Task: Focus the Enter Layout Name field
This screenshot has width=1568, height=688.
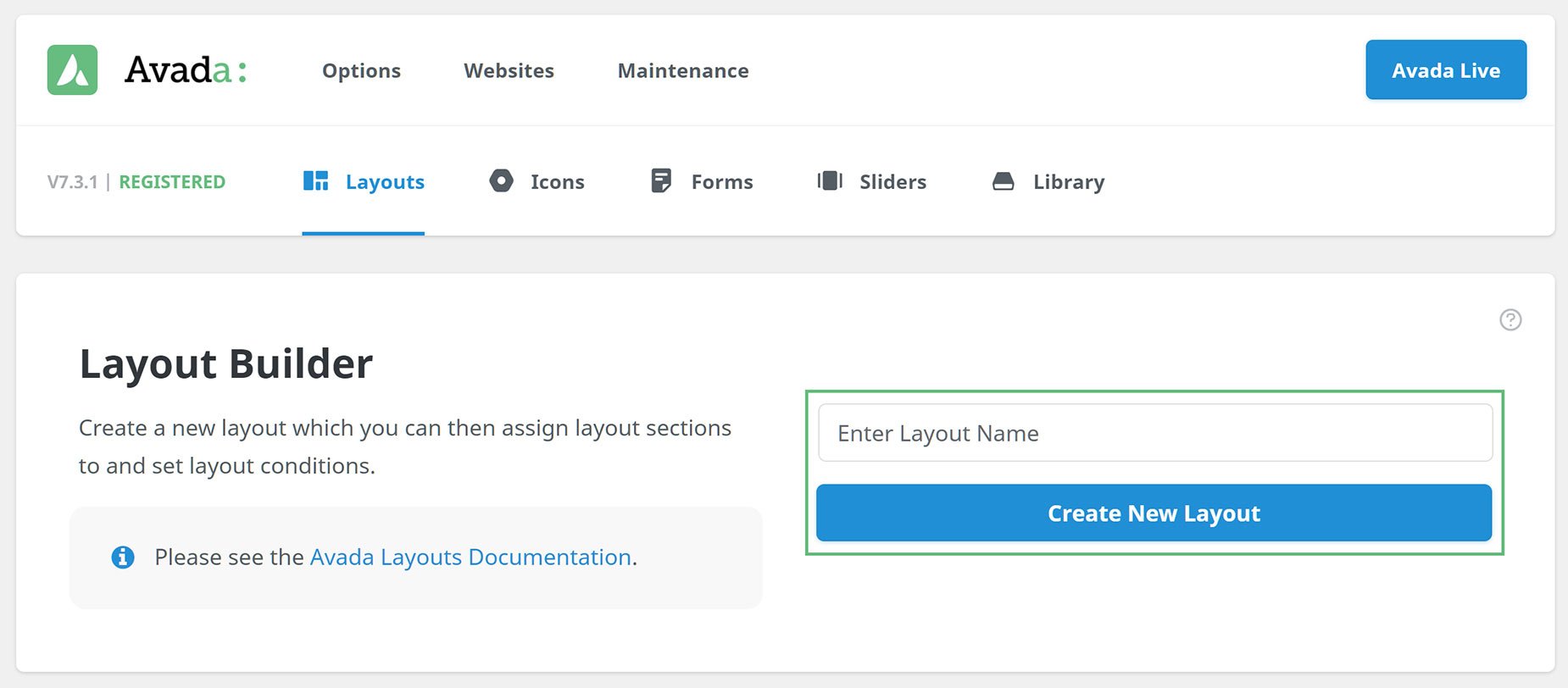Action: pyautogui.click(x=1155, y=433)
